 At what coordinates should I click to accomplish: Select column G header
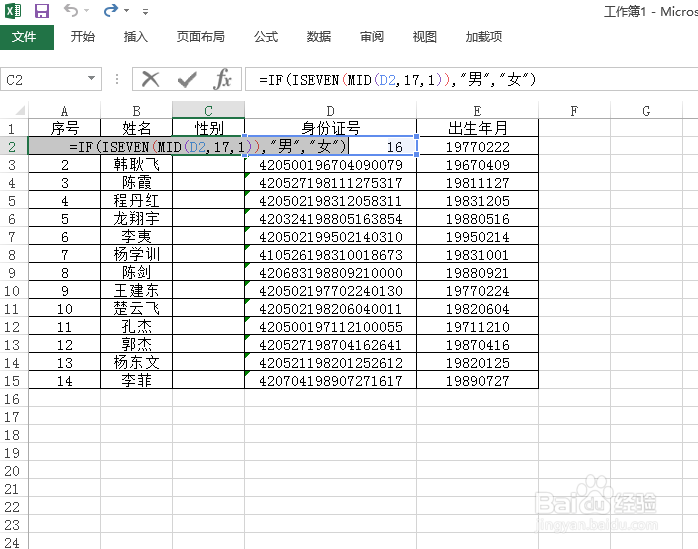(646, 110)
